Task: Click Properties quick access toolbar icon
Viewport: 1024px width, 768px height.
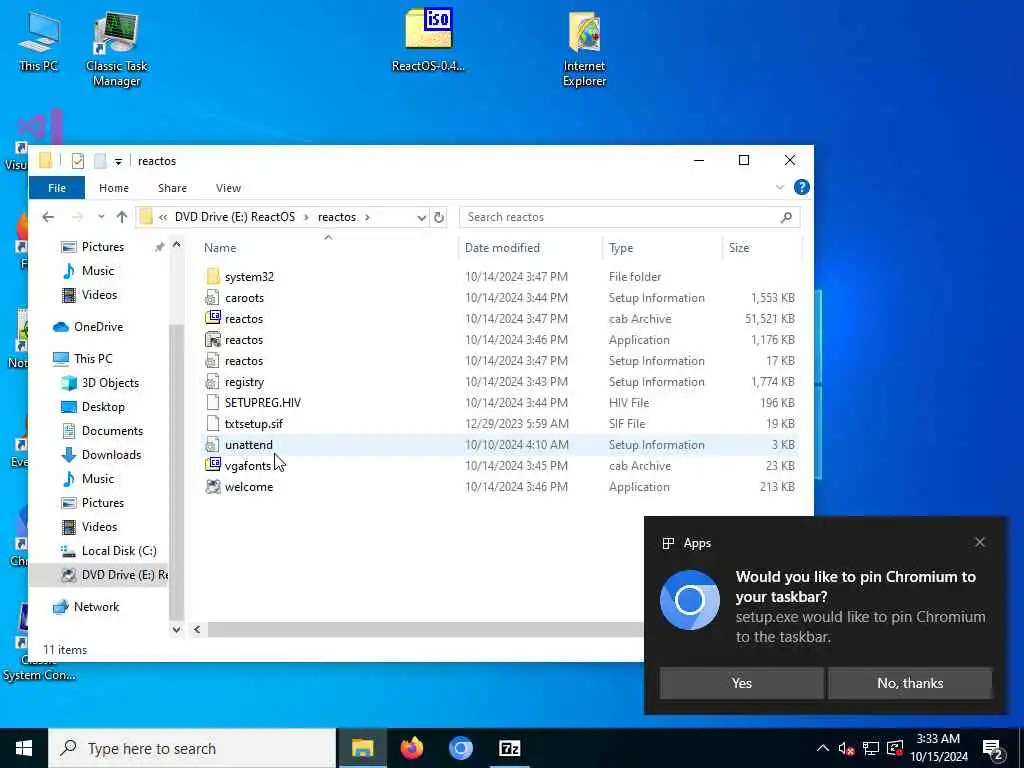Action: coord(78,161)
